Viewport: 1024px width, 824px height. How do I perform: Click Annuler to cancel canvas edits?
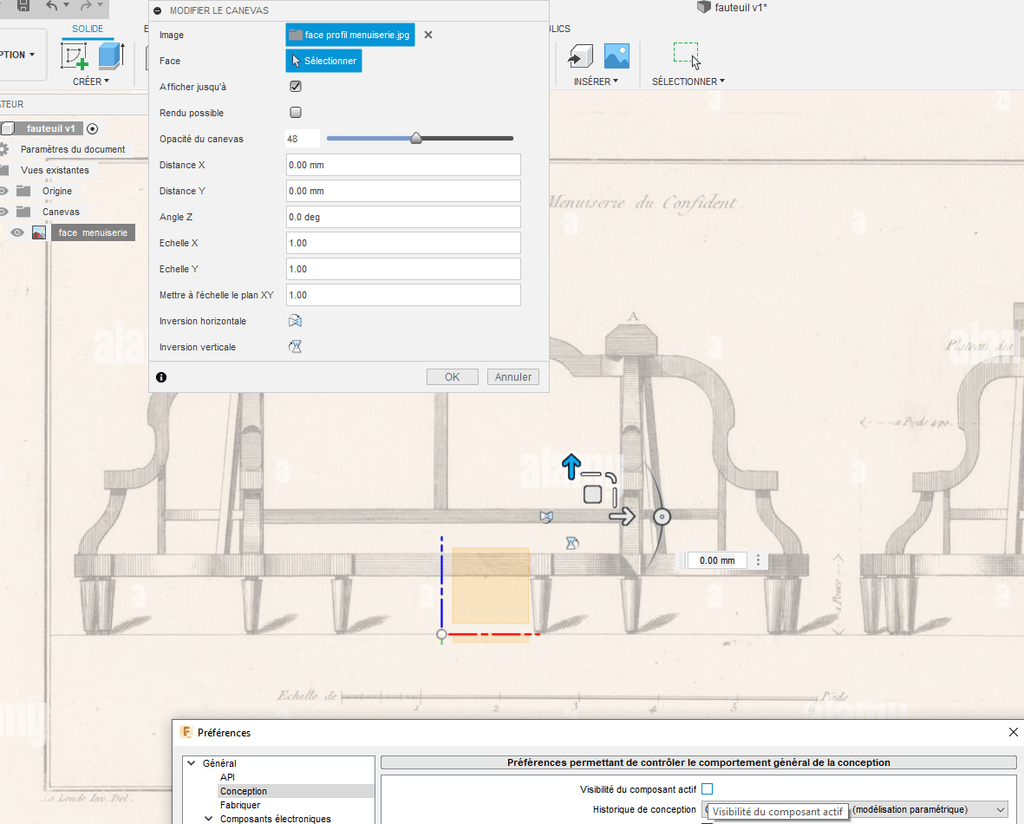(x=513, y=377)
